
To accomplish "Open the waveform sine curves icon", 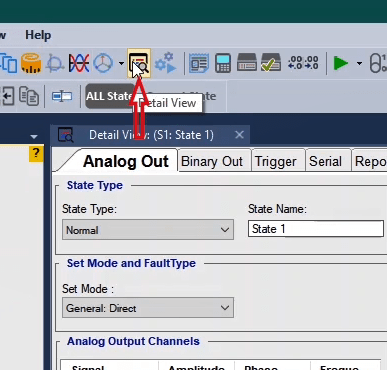I will [x=79, y=63].
